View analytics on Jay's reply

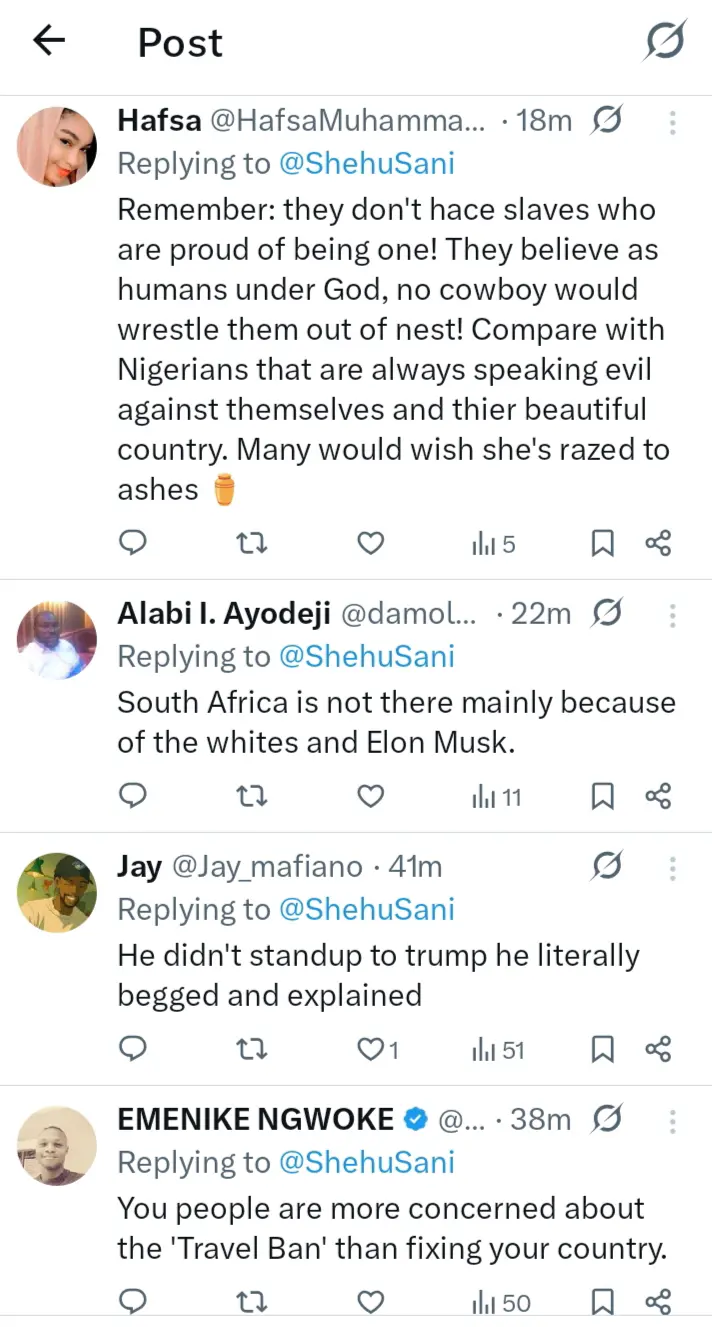click(x=498, y=1049)
